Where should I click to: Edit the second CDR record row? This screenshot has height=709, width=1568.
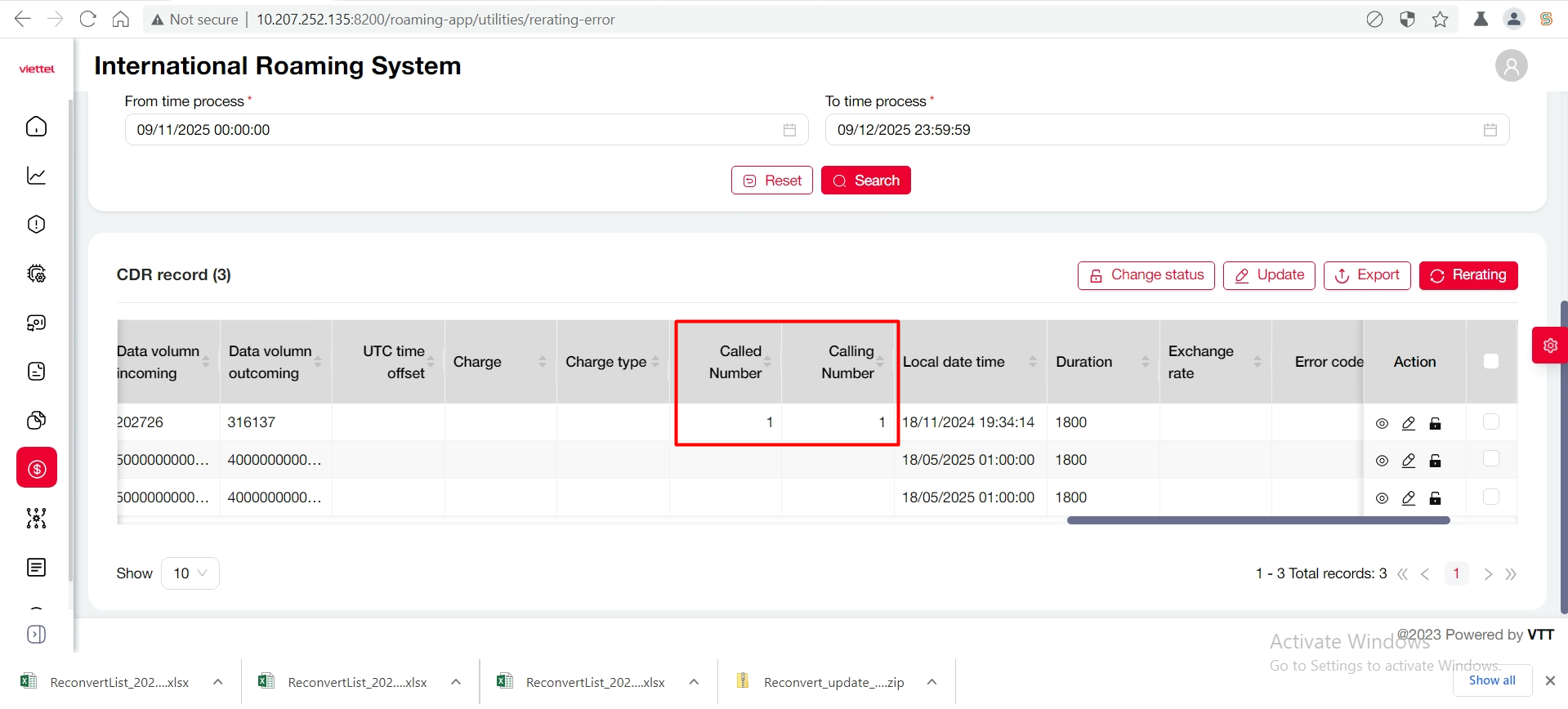click(1409, 461)
